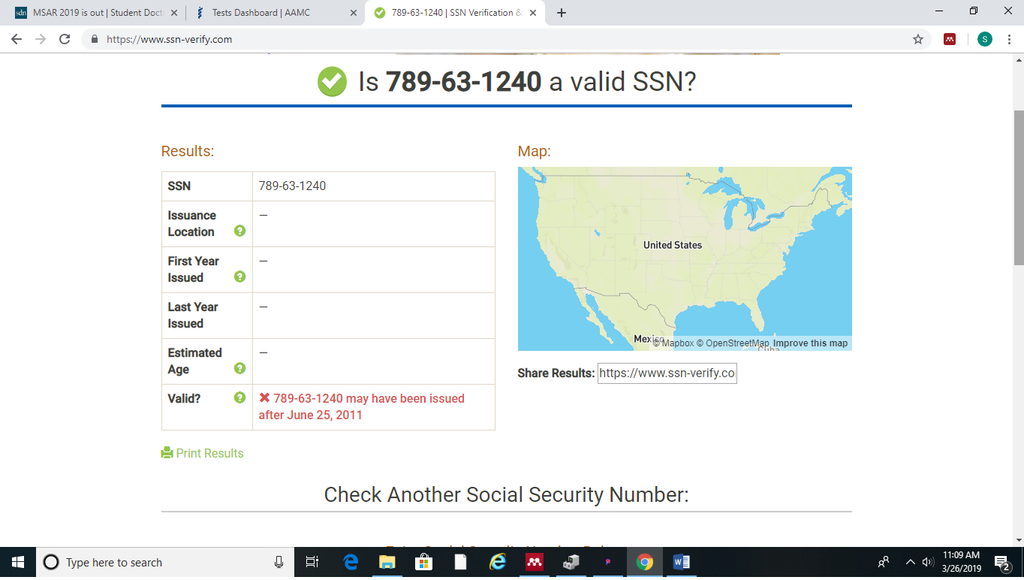The image size is (1024, 580).
Task: Open the Windows Start menu
Action: click(x=18, y=562)
